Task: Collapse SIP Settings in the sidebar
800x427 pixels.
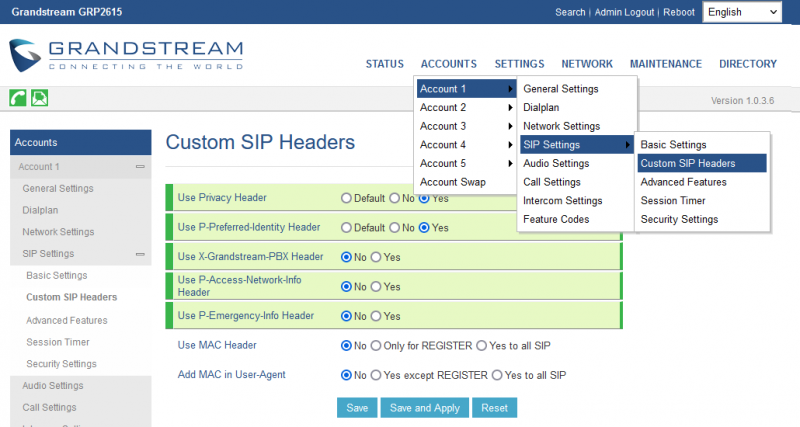Action: coord(140,254)
